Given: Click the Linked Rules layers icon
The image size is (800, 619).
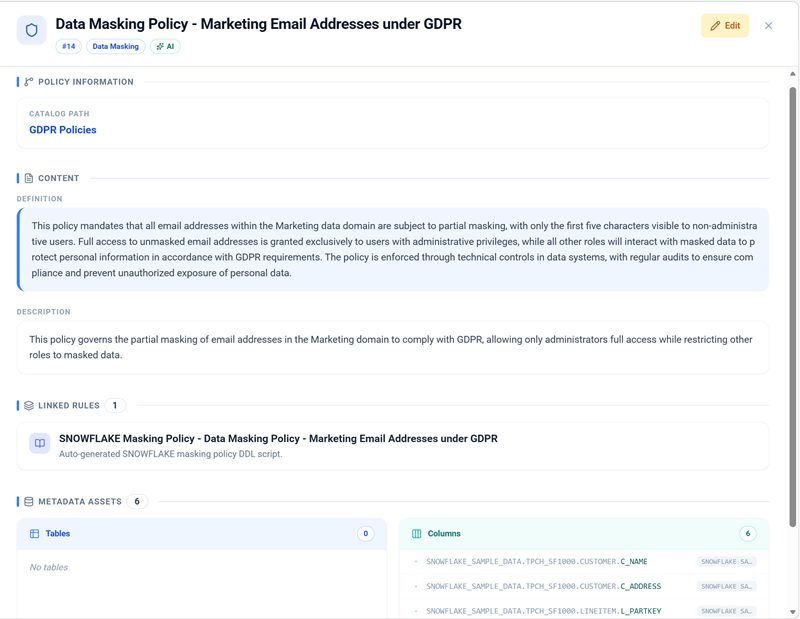Looking at the screenshot, I should (29, 405).
